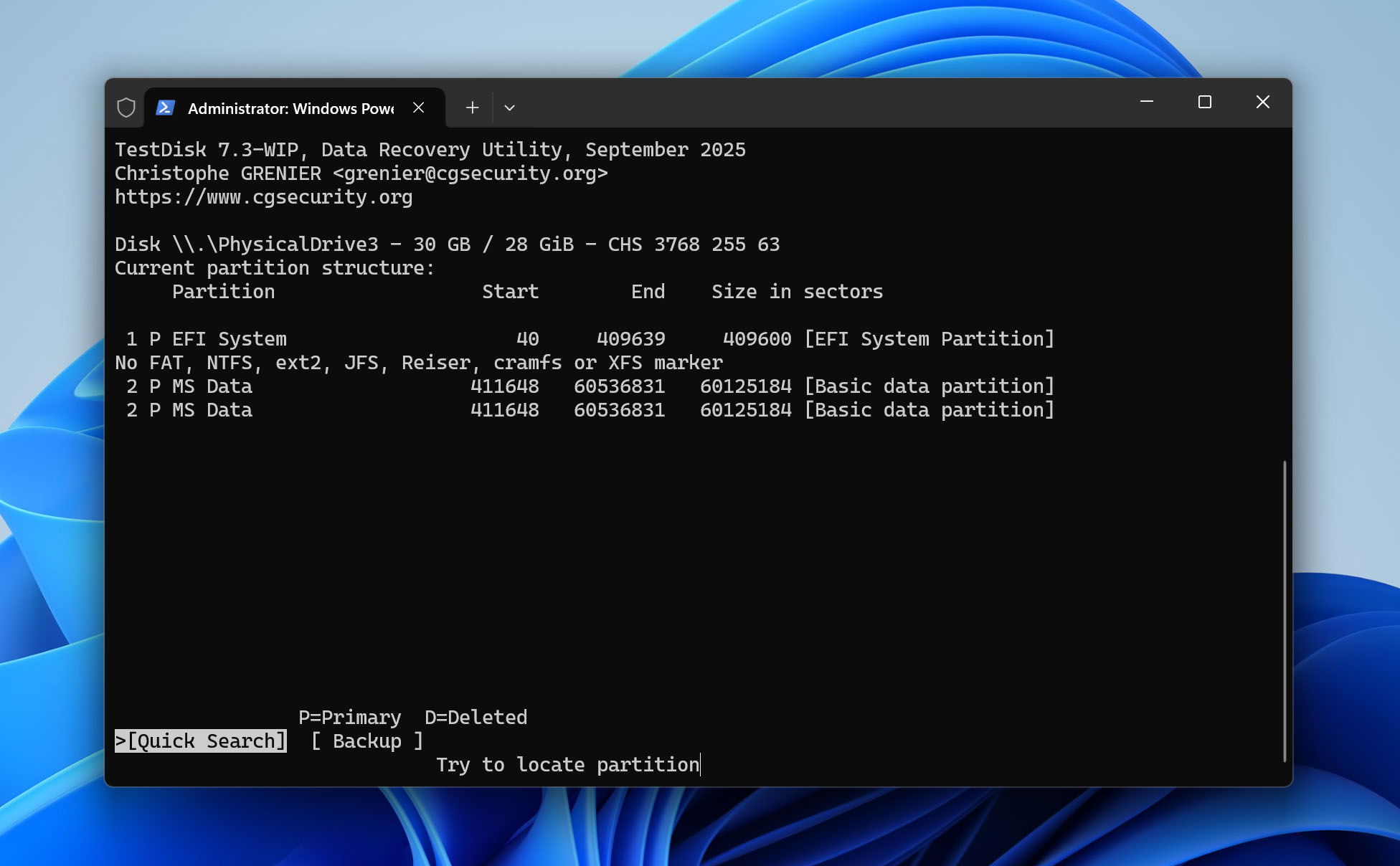Click the TestDisk 7.3-WIP title line
The width and height of the screenshot is (1400, 866).
(430, 150)
